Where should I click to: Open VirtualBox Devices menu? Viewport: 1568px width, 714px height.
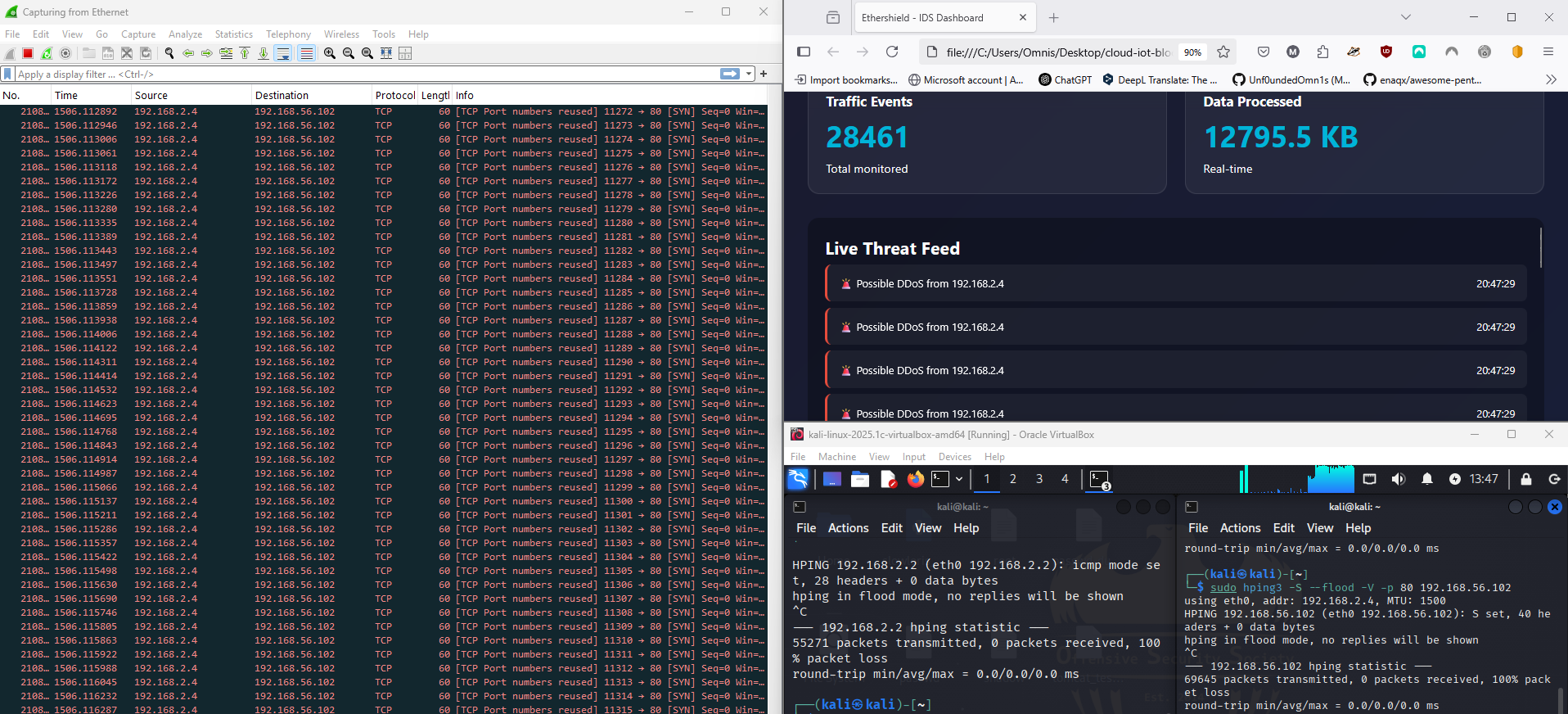point(955,457)
